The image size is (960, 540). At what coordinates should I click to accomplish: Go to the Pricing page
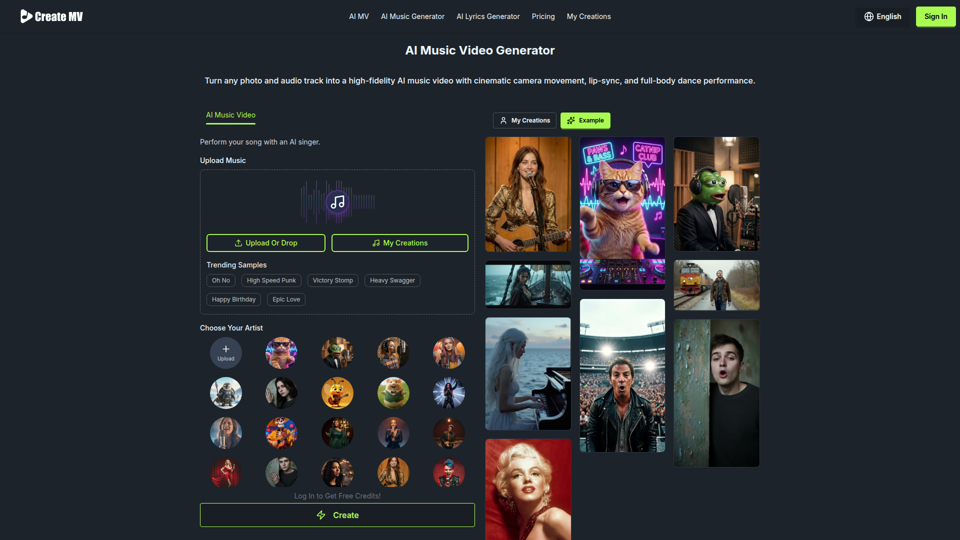pos(543,17)
